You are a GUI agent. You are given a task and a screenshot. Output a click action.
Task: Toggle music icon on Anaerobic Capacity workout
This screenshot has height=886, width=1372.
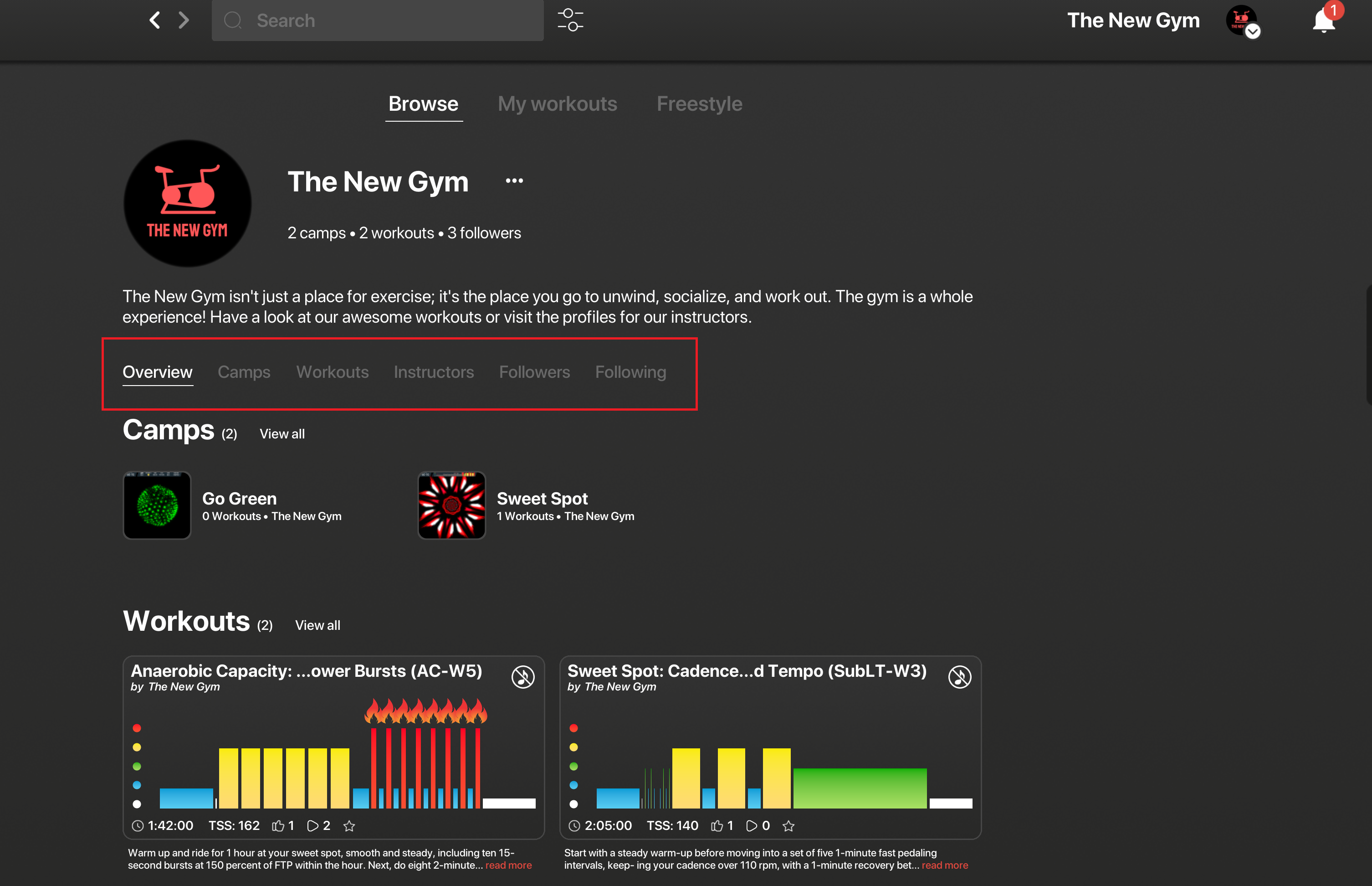tap(522, 677)
